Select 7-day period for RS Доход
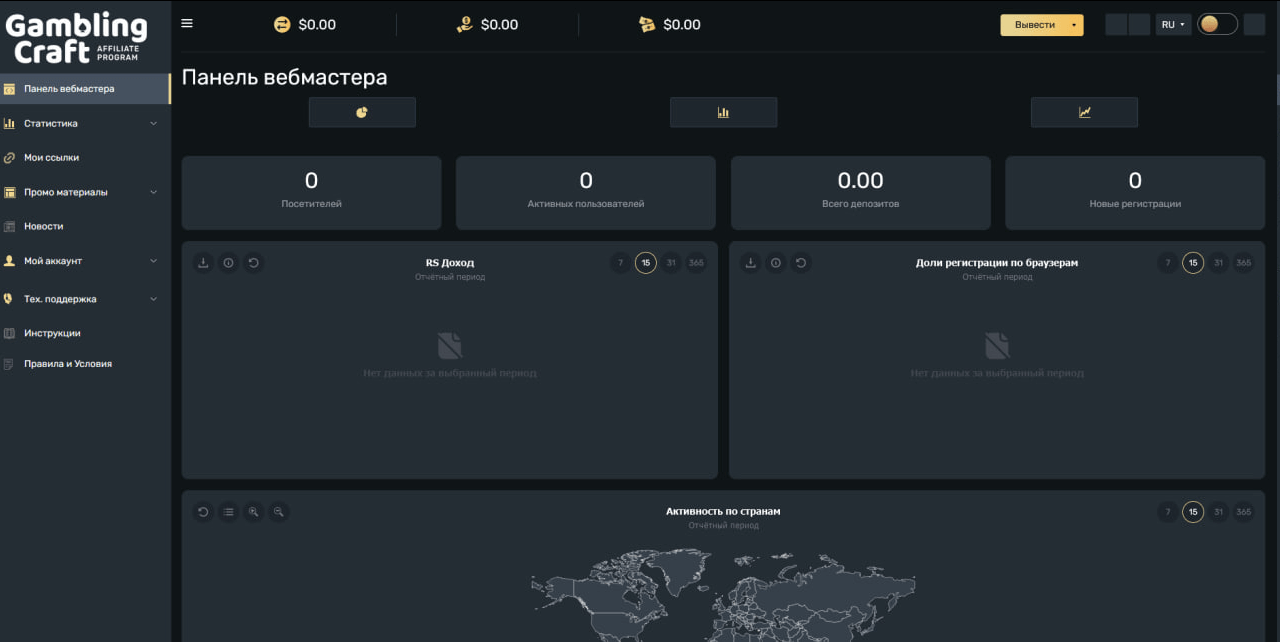 [620, 263]
